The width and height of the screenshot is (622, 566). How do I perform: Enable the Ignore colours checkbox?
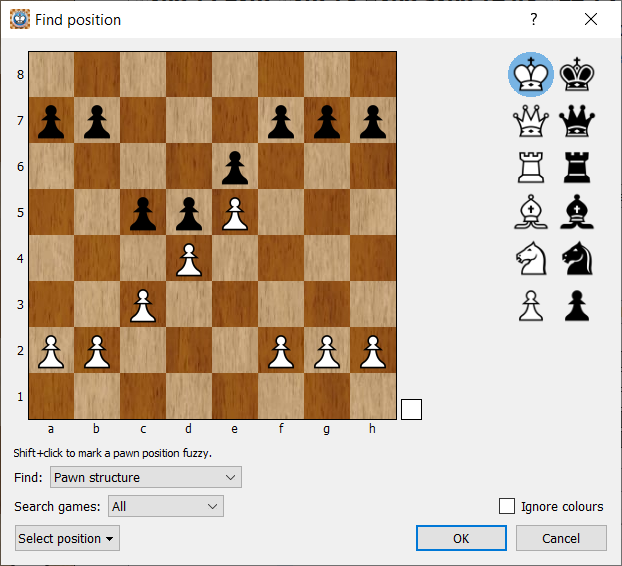click(507, 506)
